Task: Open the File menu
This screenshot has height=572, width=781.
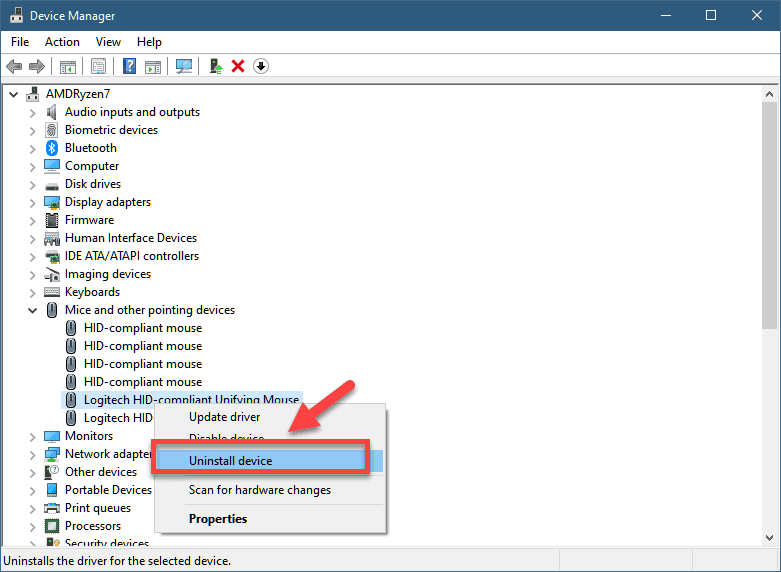Action: (20, 42)
